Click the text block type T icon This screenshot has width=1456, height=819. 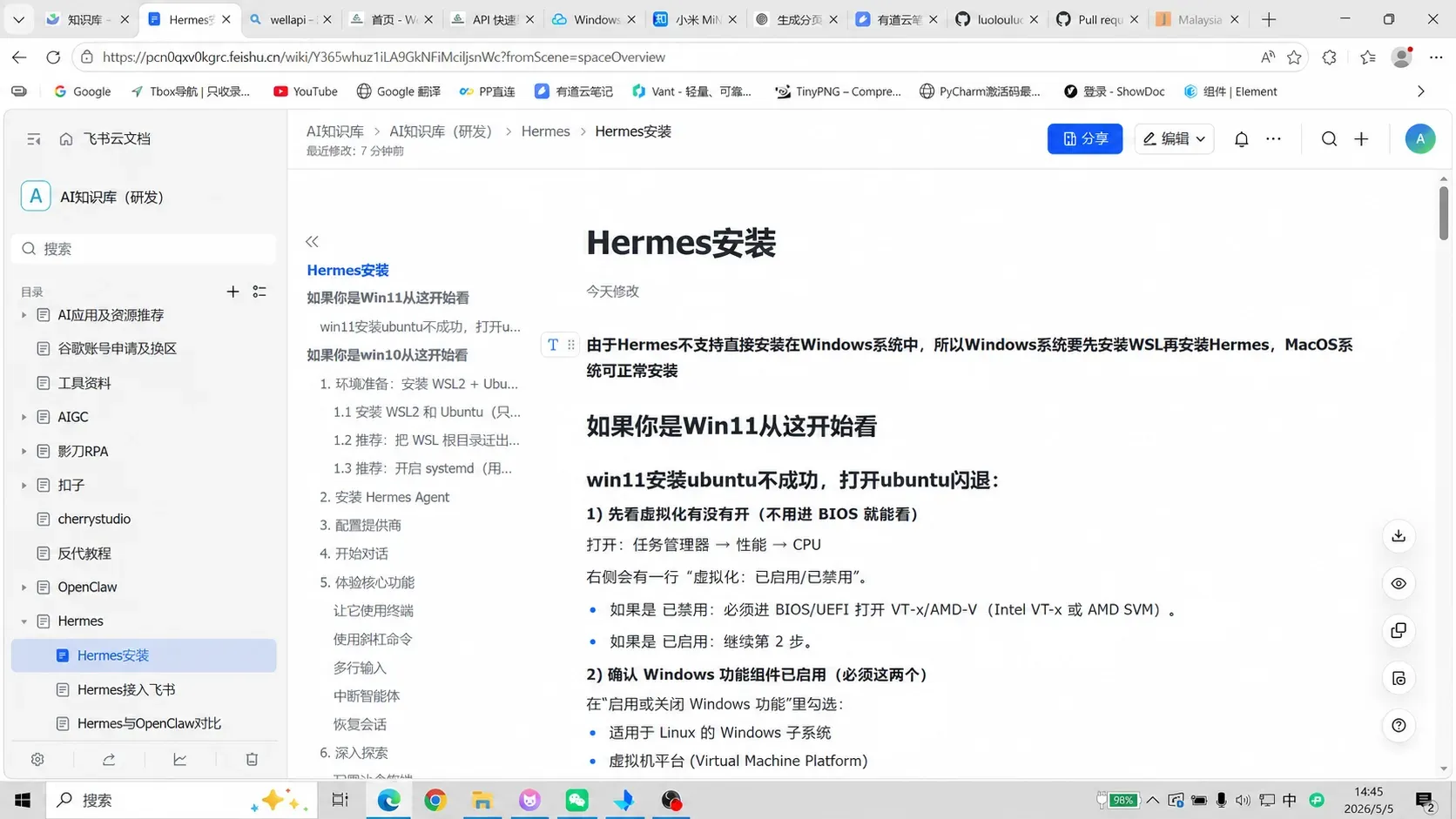click(x=553, y=345)
